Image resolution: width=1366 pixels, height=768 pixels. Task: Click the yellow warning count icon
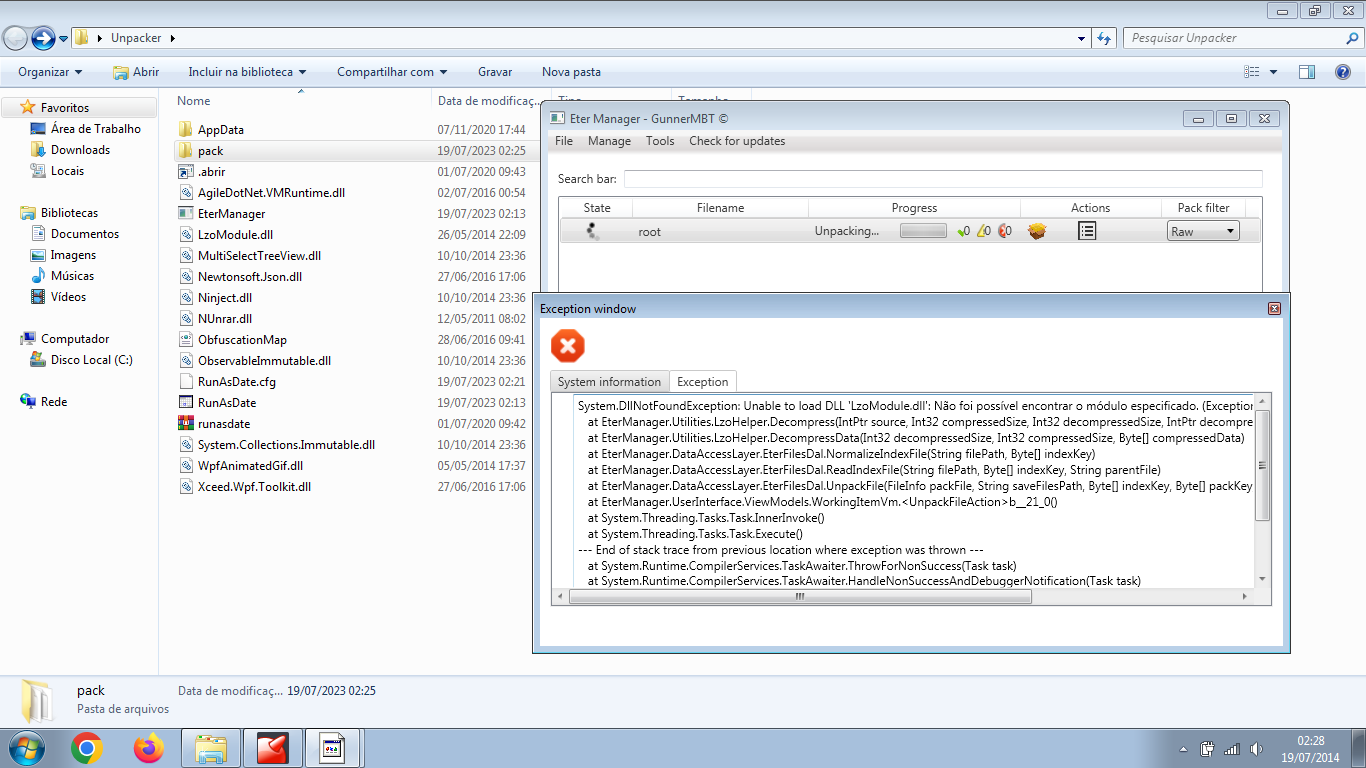coord(984,231)
